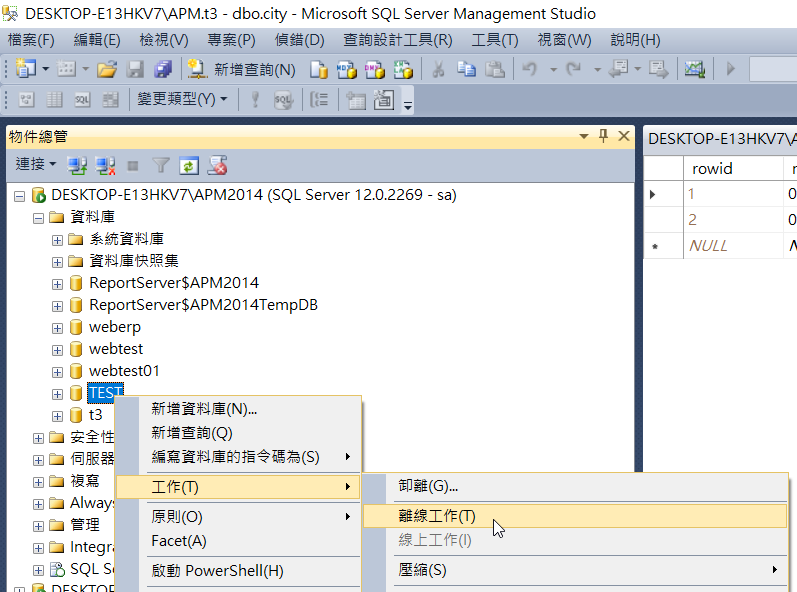This screenshot has width=797, height=592.
Task: Expand the weberp database node
Action: [57, 328]
